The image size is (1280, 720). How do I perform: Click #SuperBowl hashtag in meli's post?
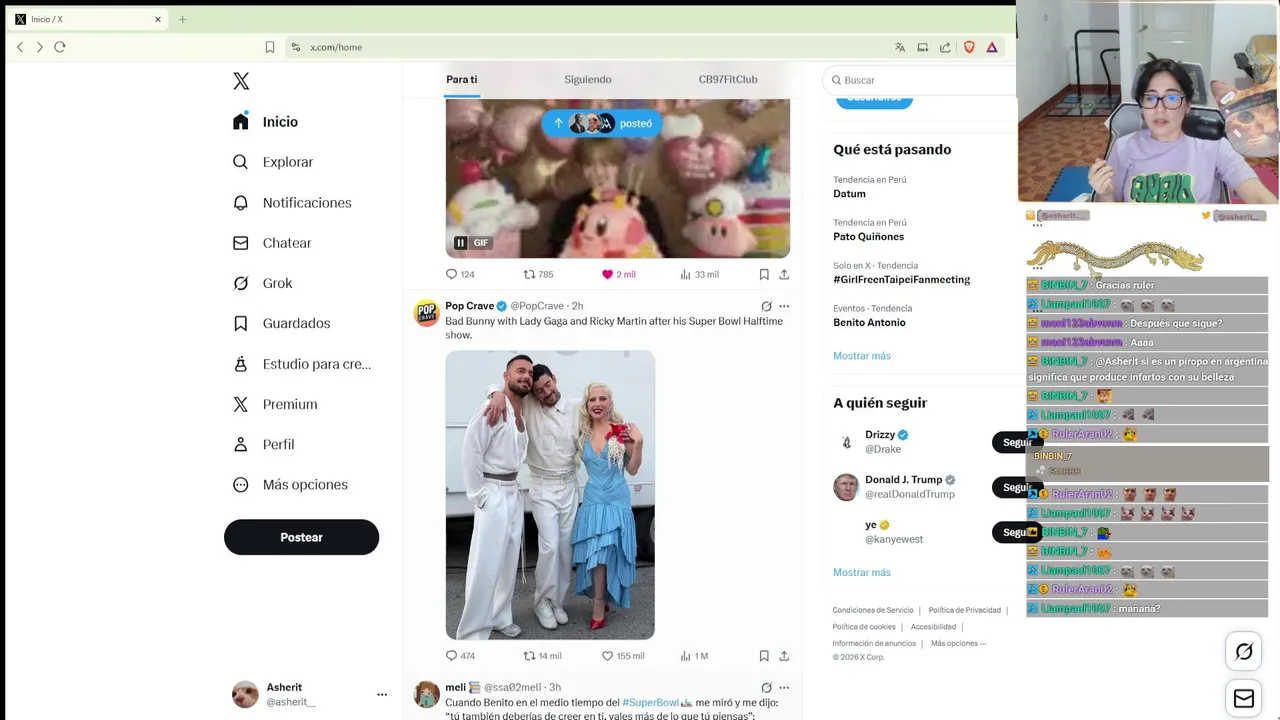point(650,703)
